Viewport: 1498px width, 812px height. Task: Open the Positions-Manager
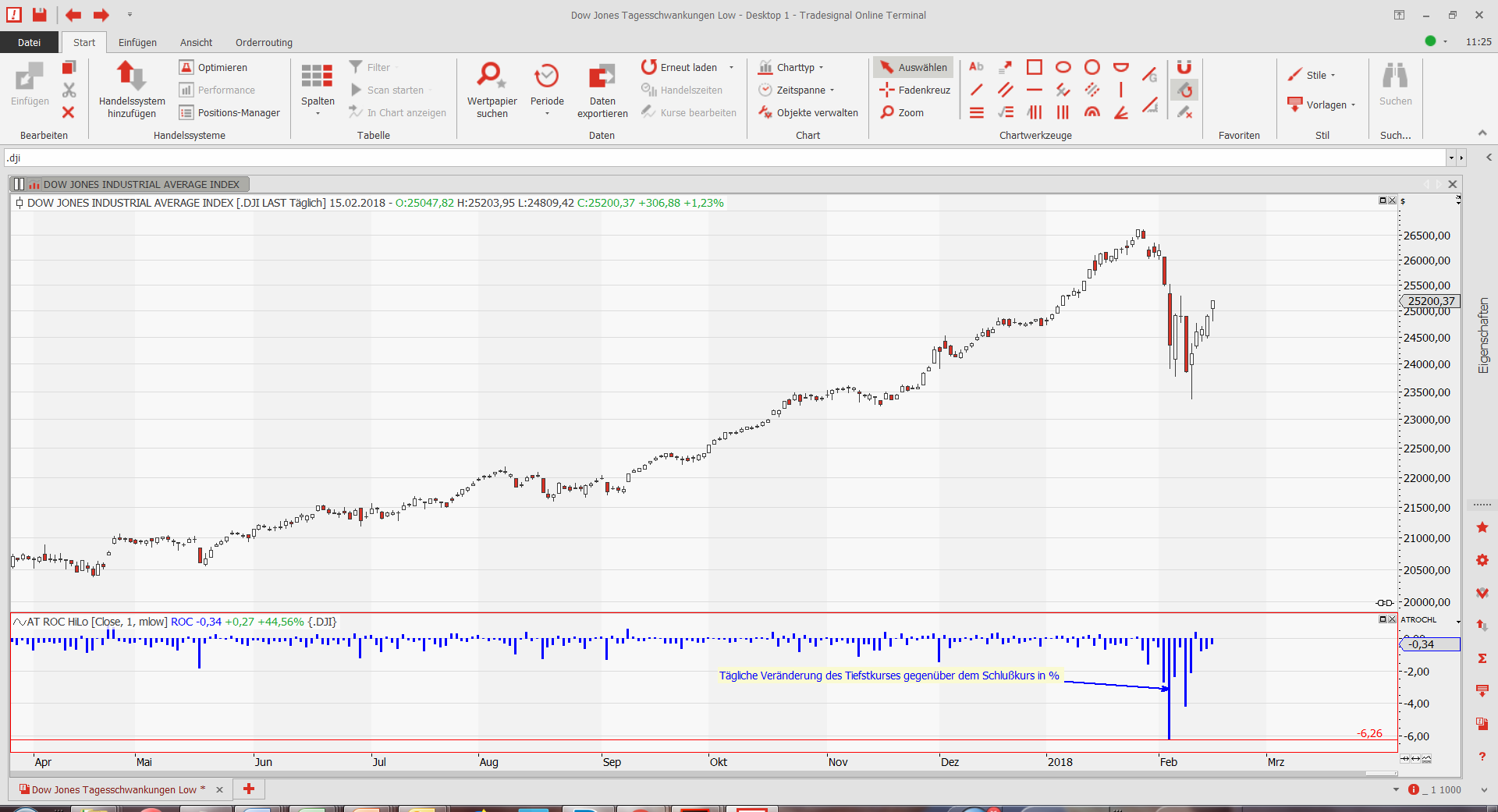coord(229,112)
